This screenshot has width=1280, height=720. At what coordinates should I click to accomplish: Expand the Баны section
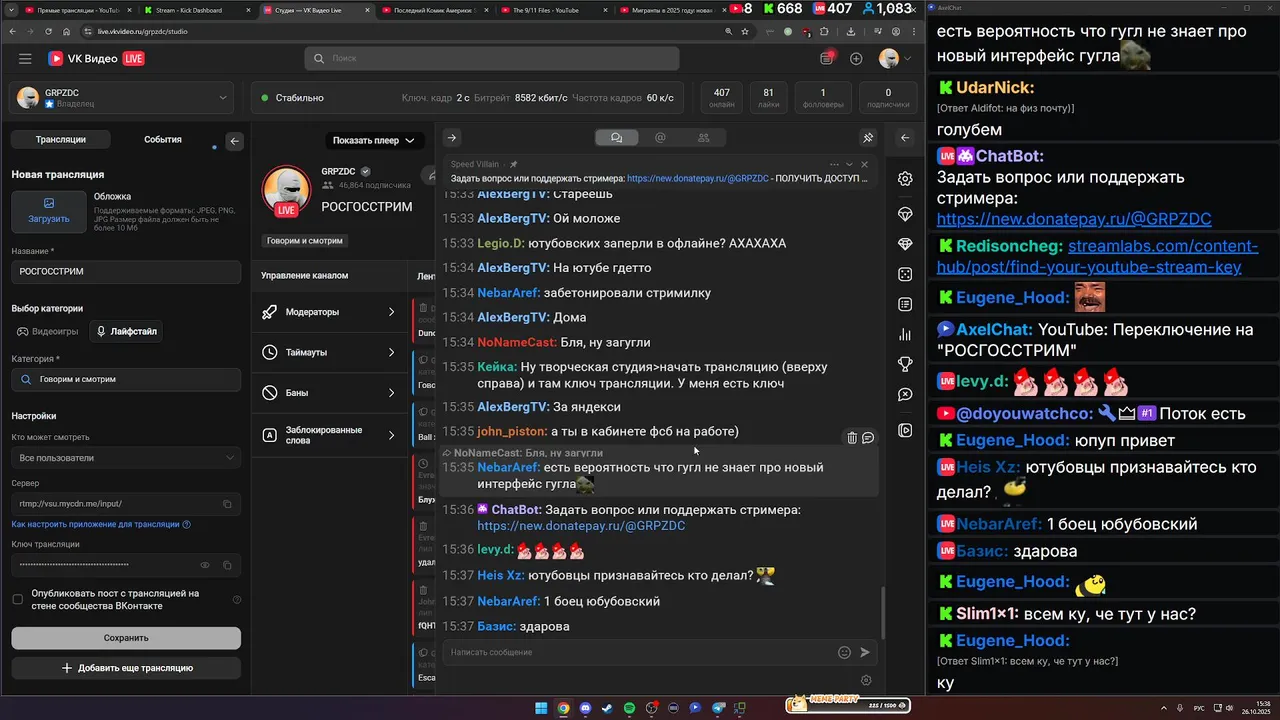328,393
